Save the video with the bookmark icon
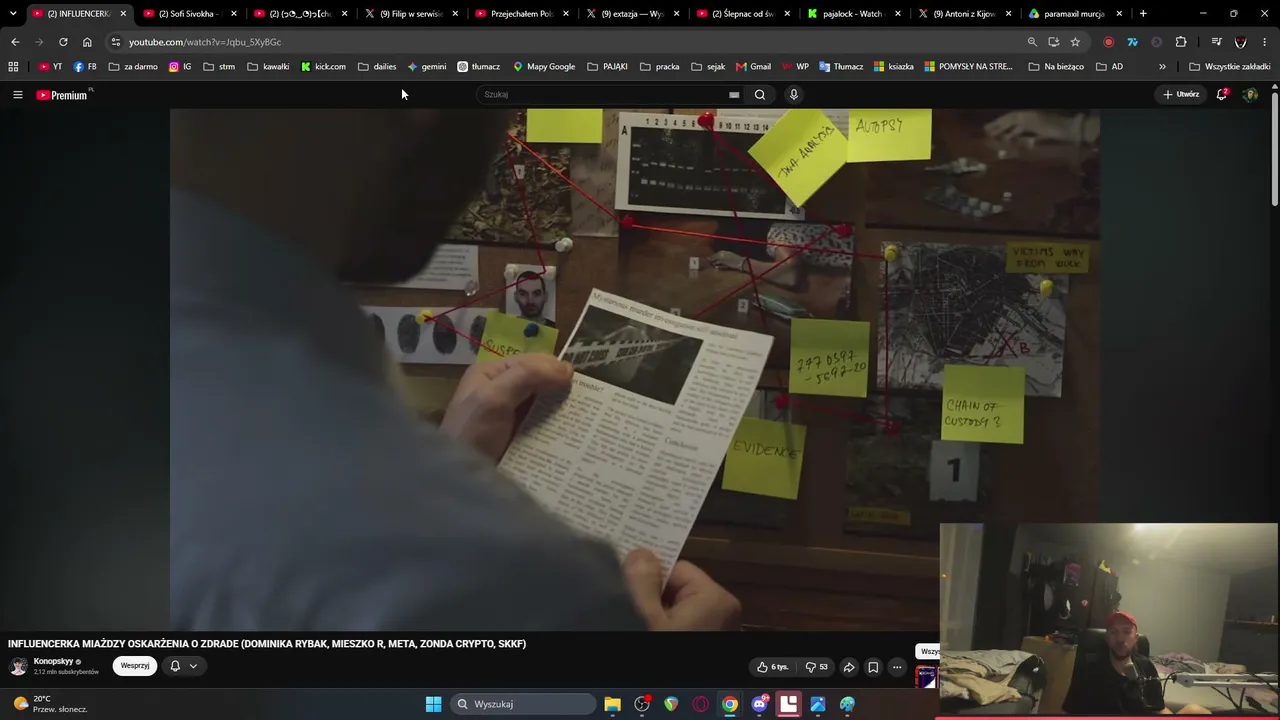Viewport: 1280px width, 720px height. (873, 667)
